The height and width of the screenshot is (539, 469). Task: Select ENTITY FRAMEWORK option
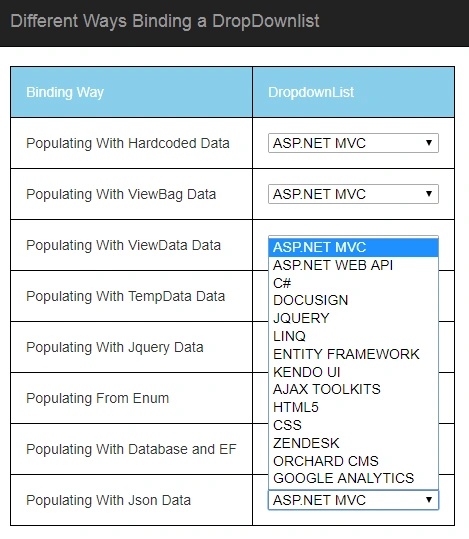pos(353,354)
